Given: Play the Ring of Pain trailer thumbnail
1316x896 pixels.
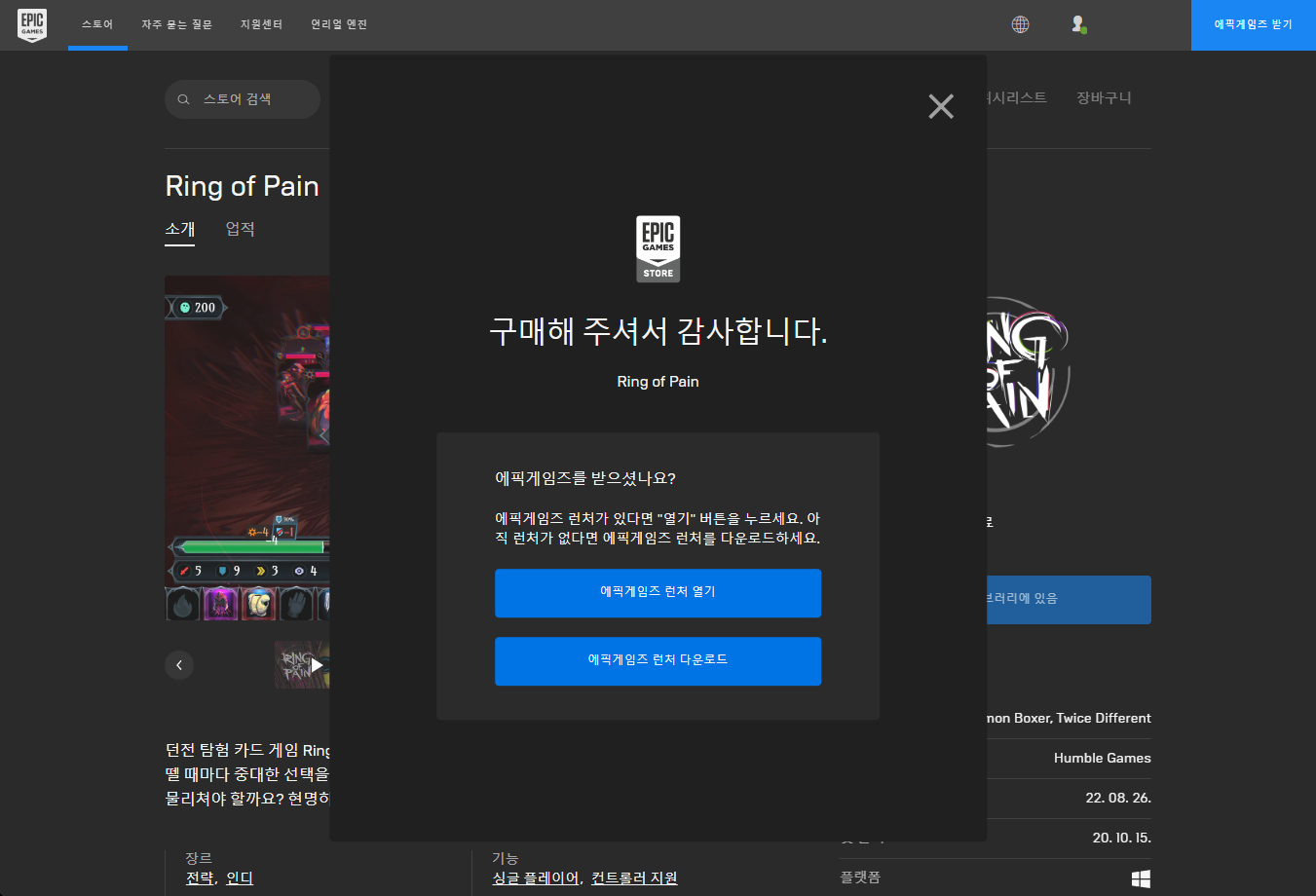Looking at the screenshot, I should point(302,664).
